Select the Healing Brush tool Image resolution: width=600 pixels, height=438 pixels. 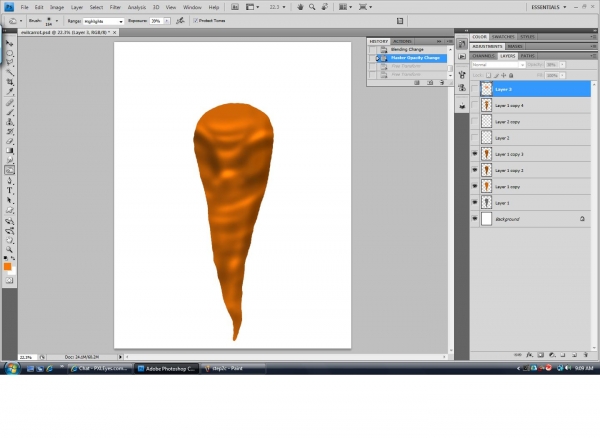click(x=10, y=103)
